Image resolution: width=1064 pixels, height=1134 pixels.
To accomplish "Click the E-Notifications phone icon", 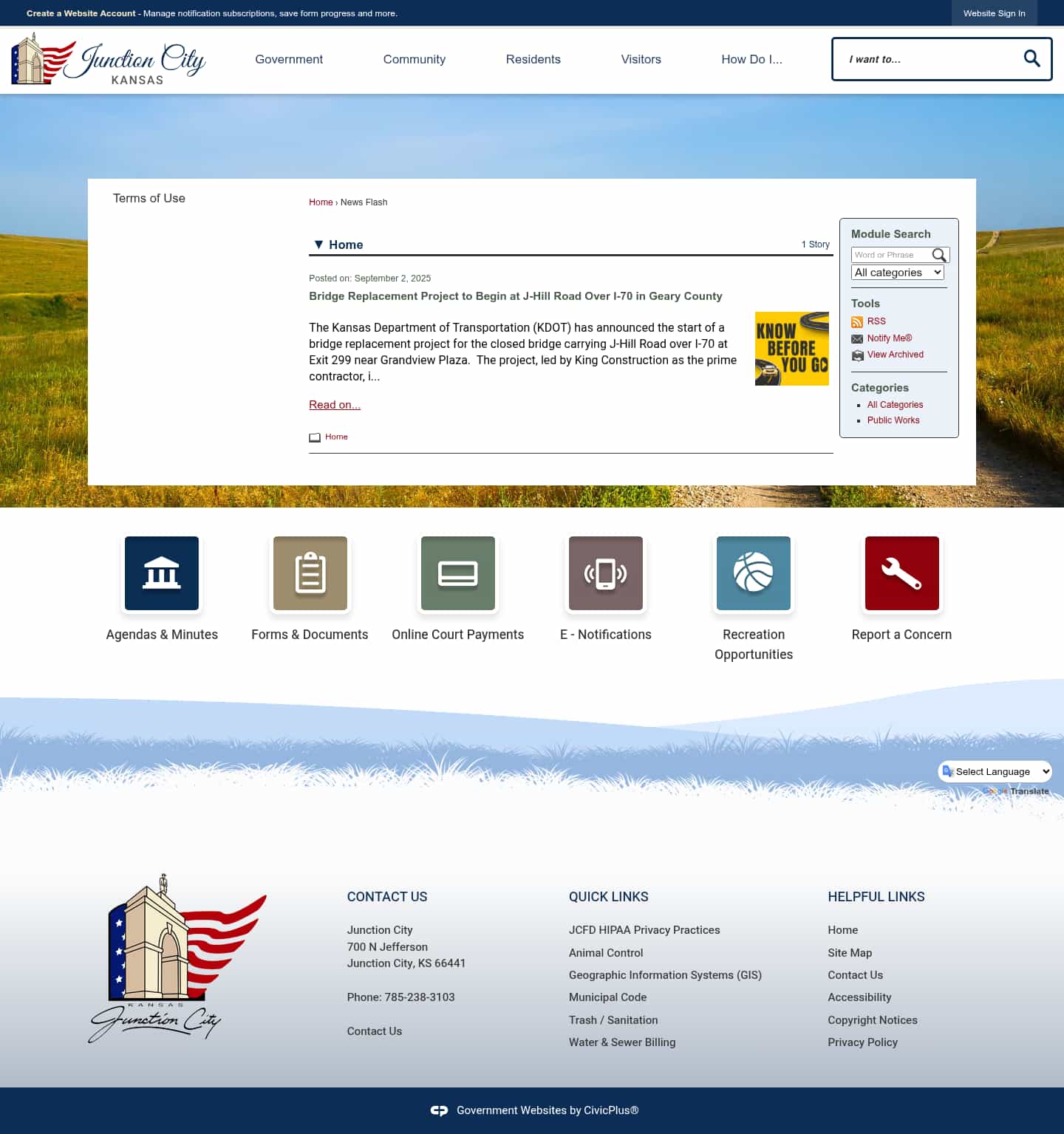I will [605, 573].
